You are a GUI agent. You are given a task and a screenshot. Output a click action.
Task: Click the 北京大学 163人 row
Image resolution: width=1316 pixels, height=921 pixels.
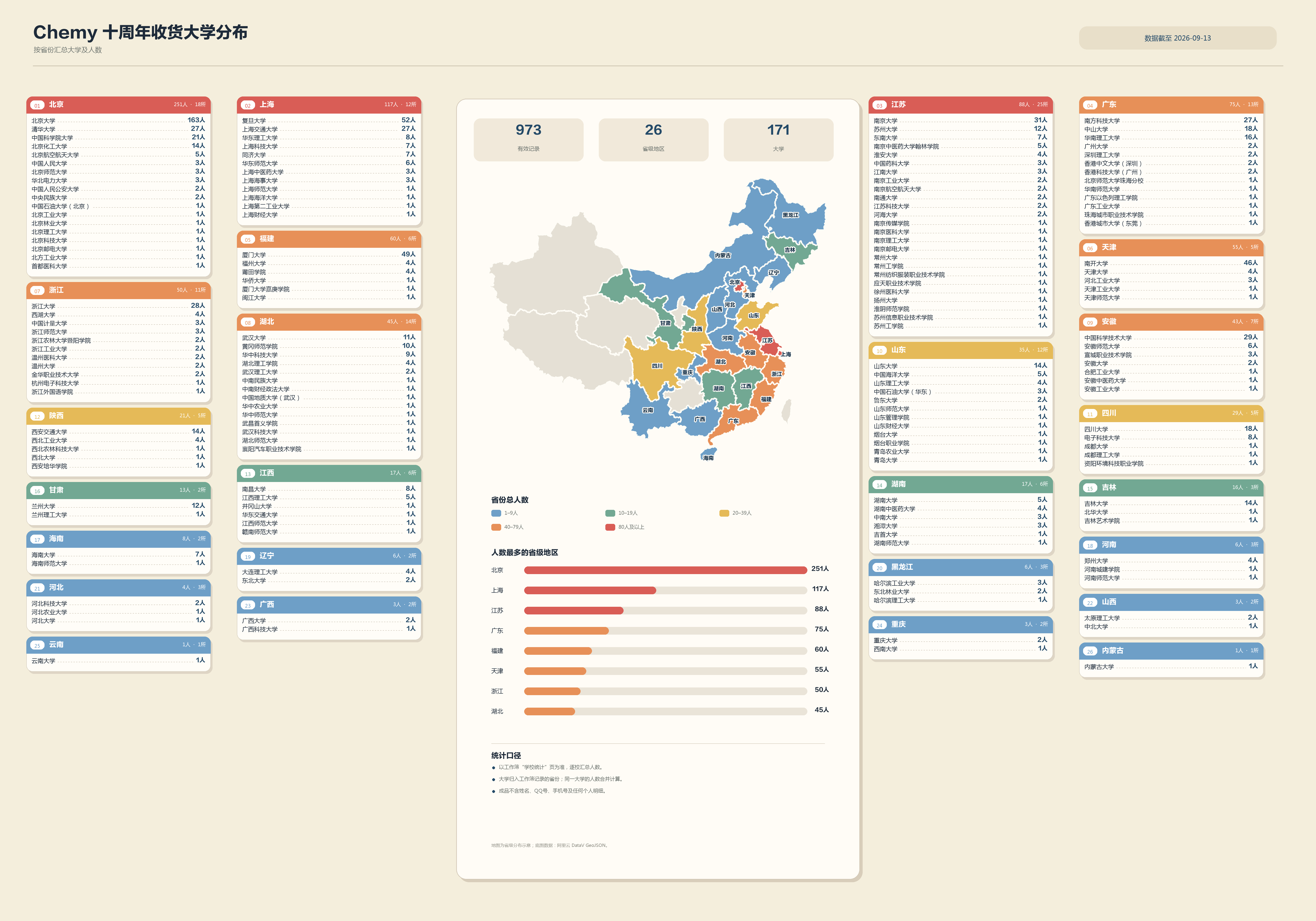(x=118, y=120)
